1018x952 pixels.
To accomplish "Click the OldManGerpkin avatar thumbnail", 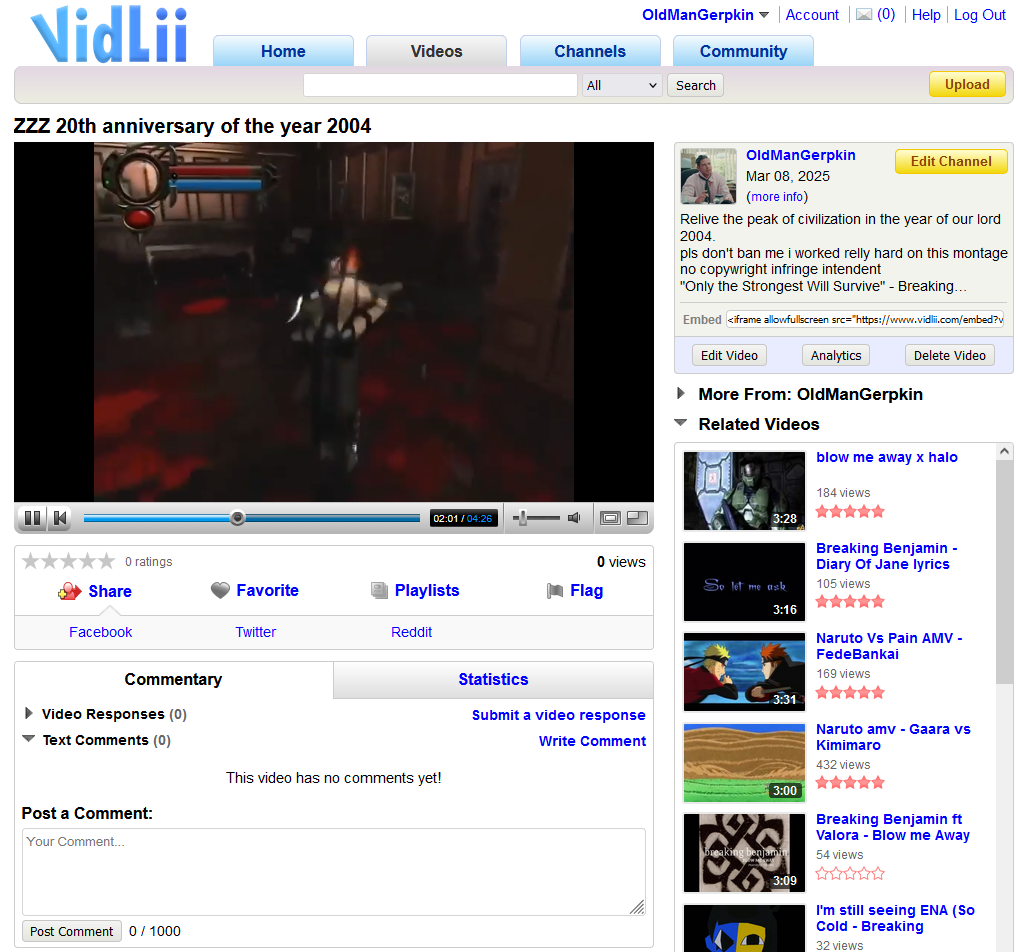I will [x=708, y=176].
